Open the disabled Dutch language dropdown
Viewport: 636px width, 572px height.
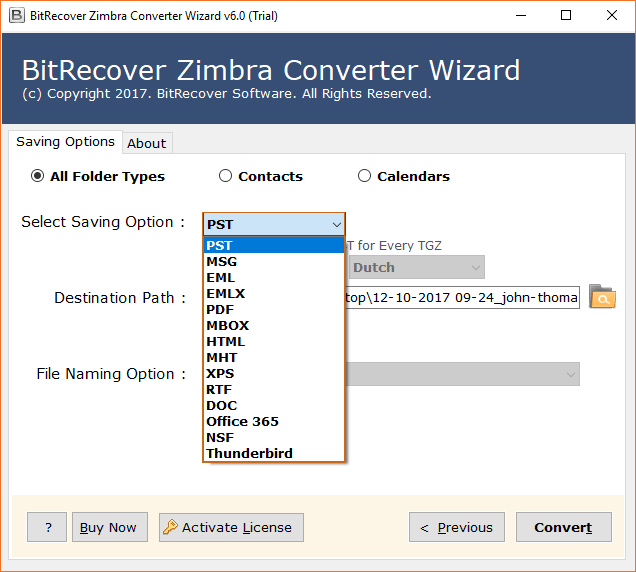417,267
